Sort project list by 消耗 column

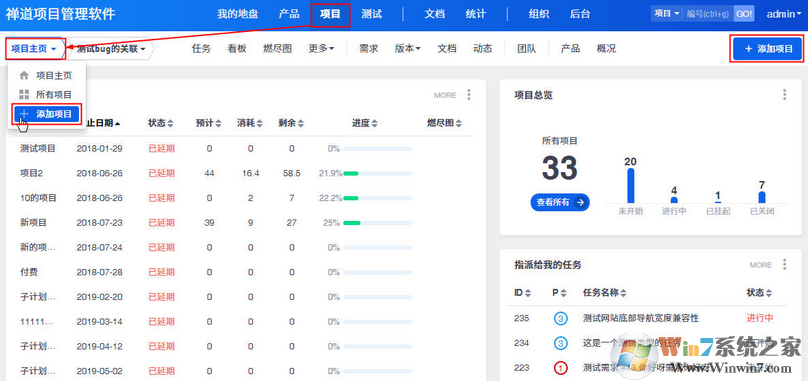tap(250, 123)
